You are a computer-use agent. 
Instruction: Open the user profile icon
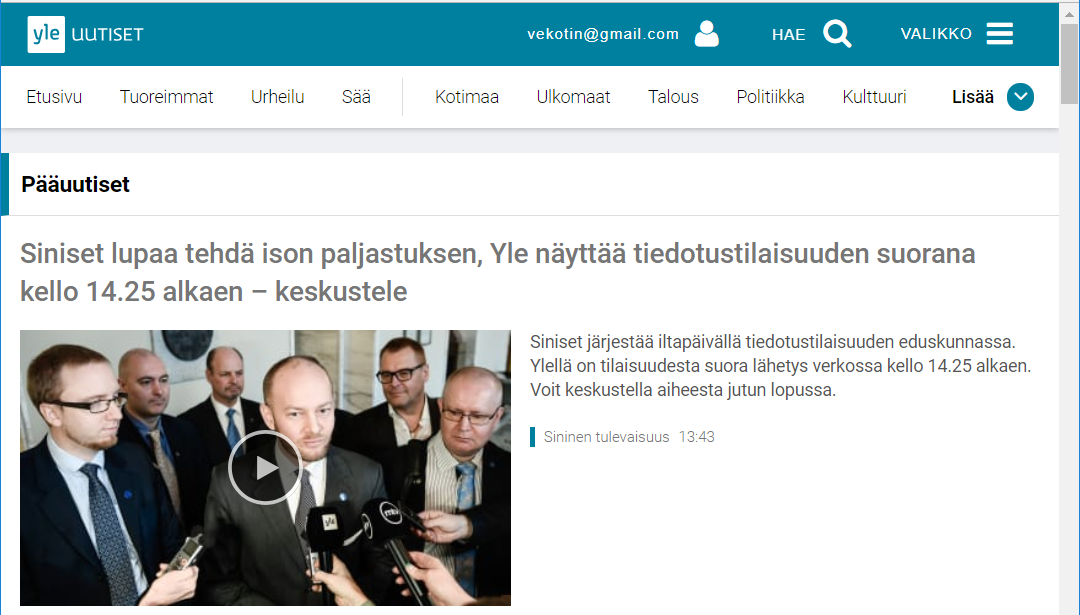pyautogui.click(x=707, y=34)
